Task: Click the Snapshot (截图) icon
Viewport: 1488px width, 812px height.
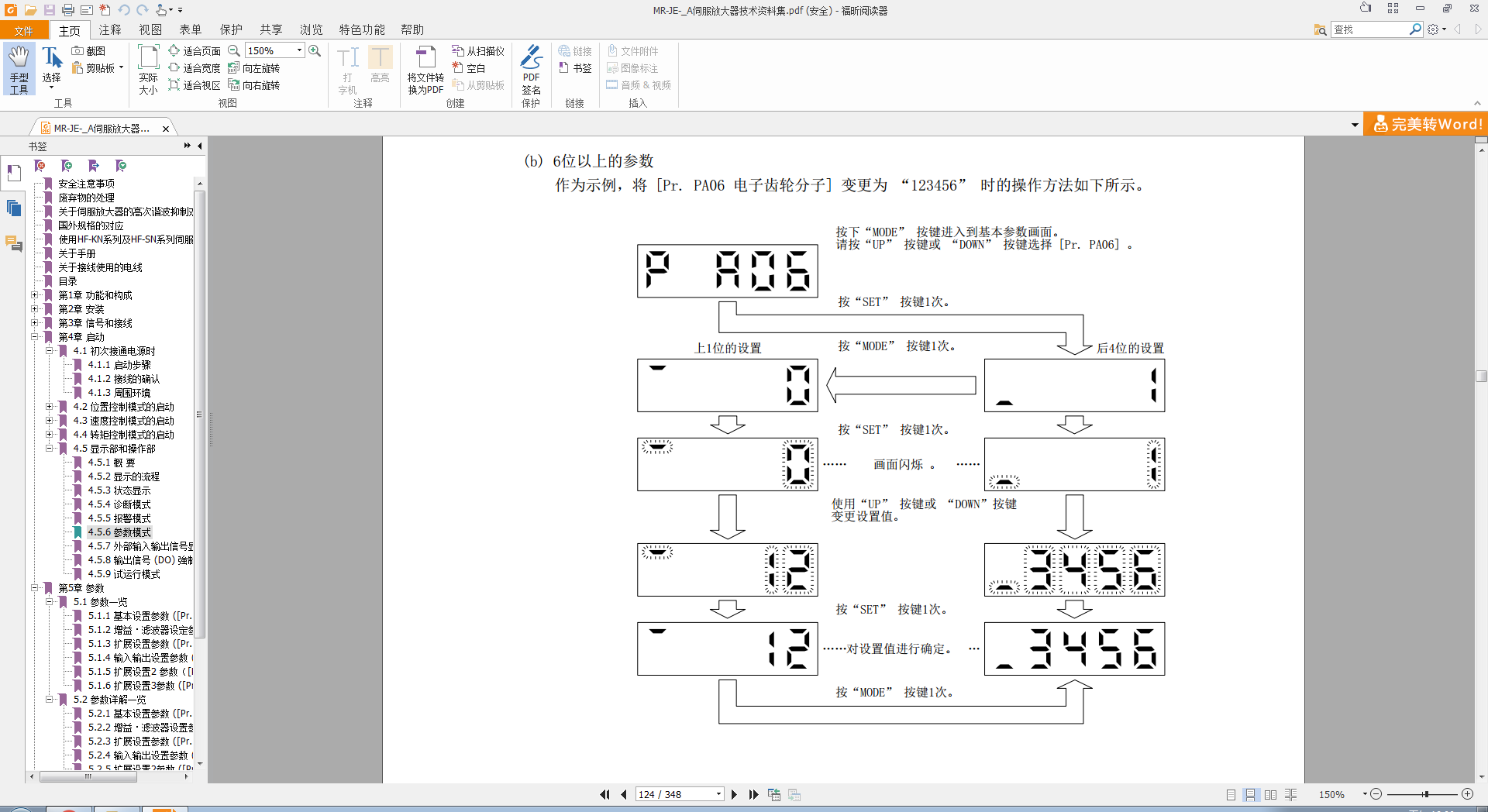Action: (88, 50)
